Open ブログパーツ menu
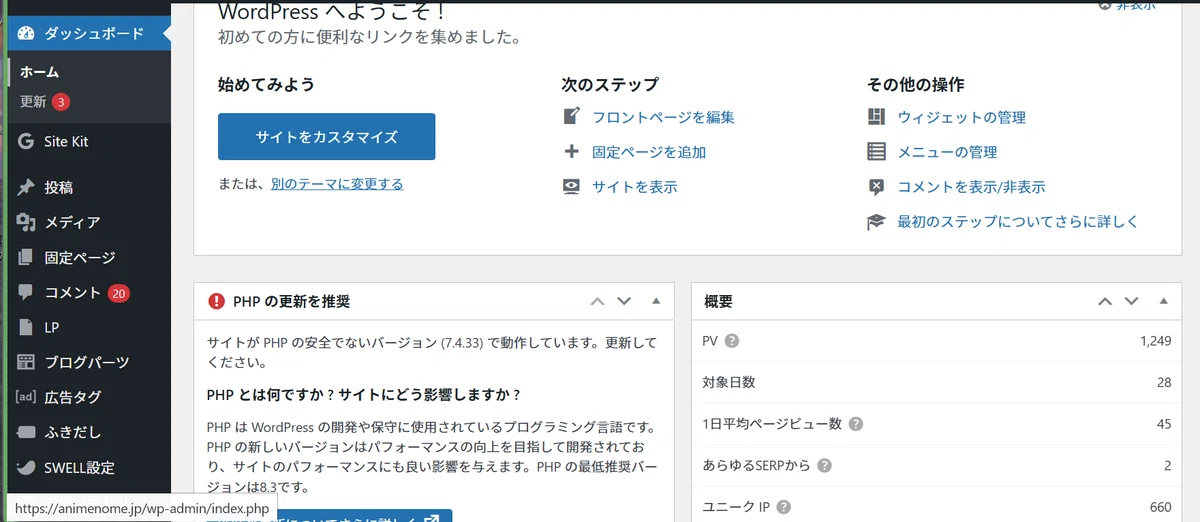The height and width of the screenshot is (522, 1200). pos(85,362)
